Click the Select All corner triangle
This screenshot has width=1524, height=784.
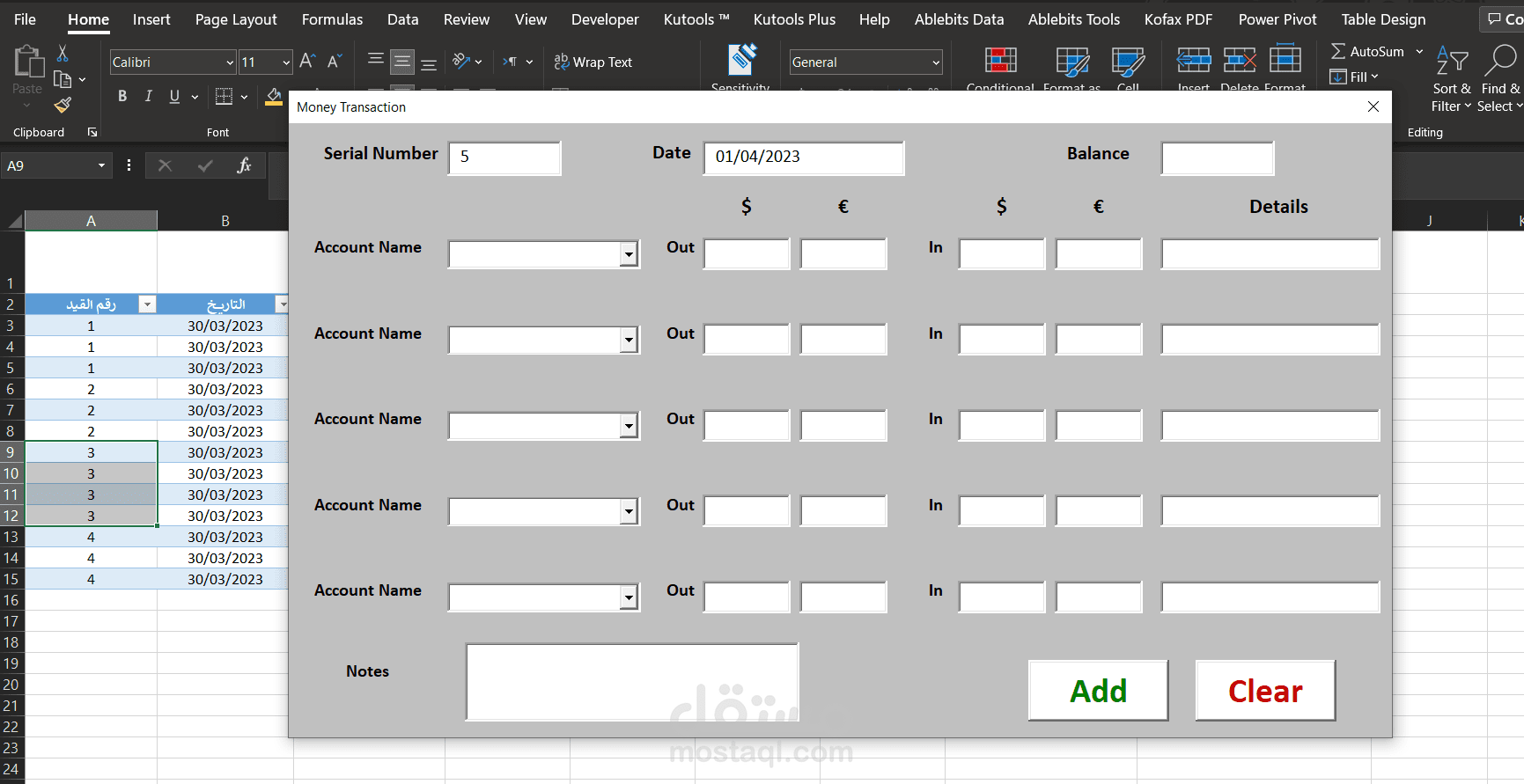click(x=14, y=221)
